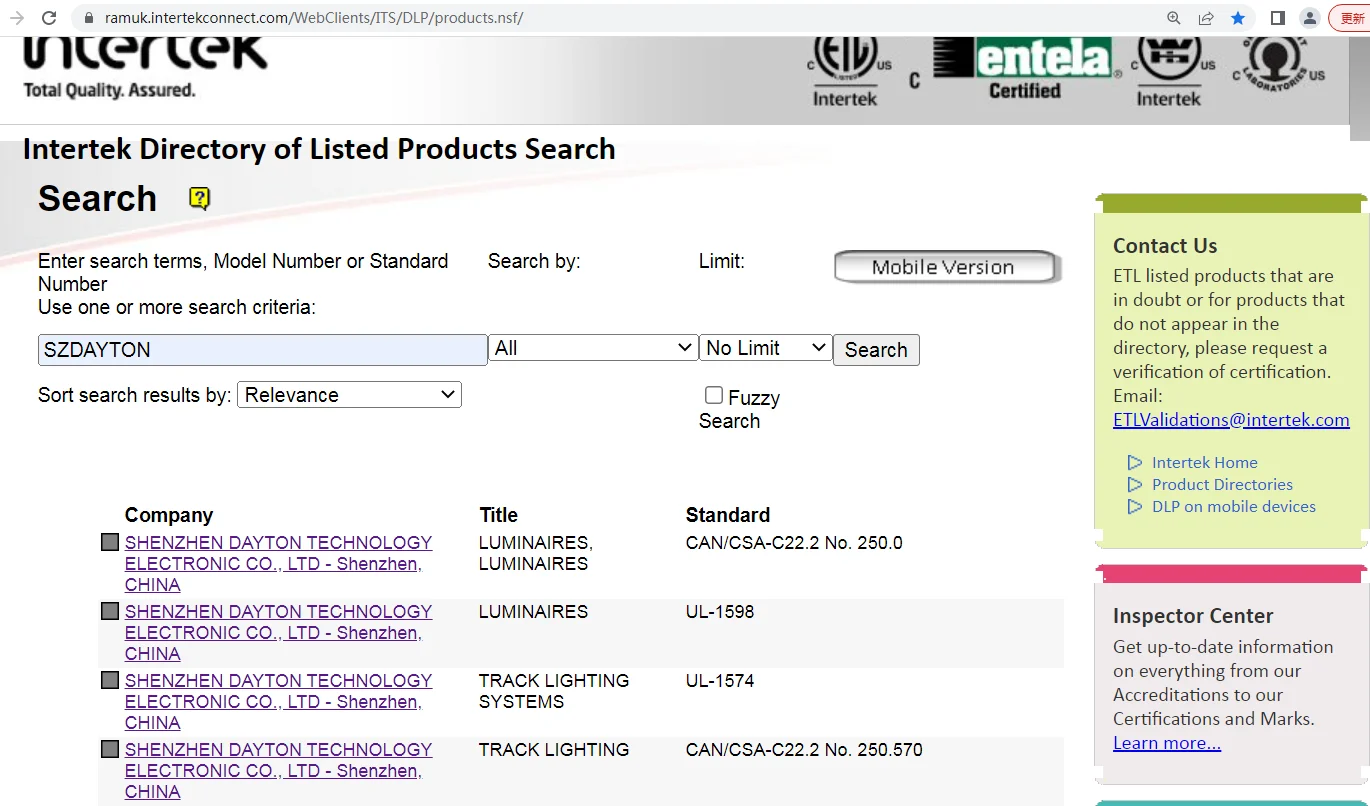Click the Intertek Directory of Listed Products Search heading
The height and width of the screenshot is (806, 1370).
point(319,149)
